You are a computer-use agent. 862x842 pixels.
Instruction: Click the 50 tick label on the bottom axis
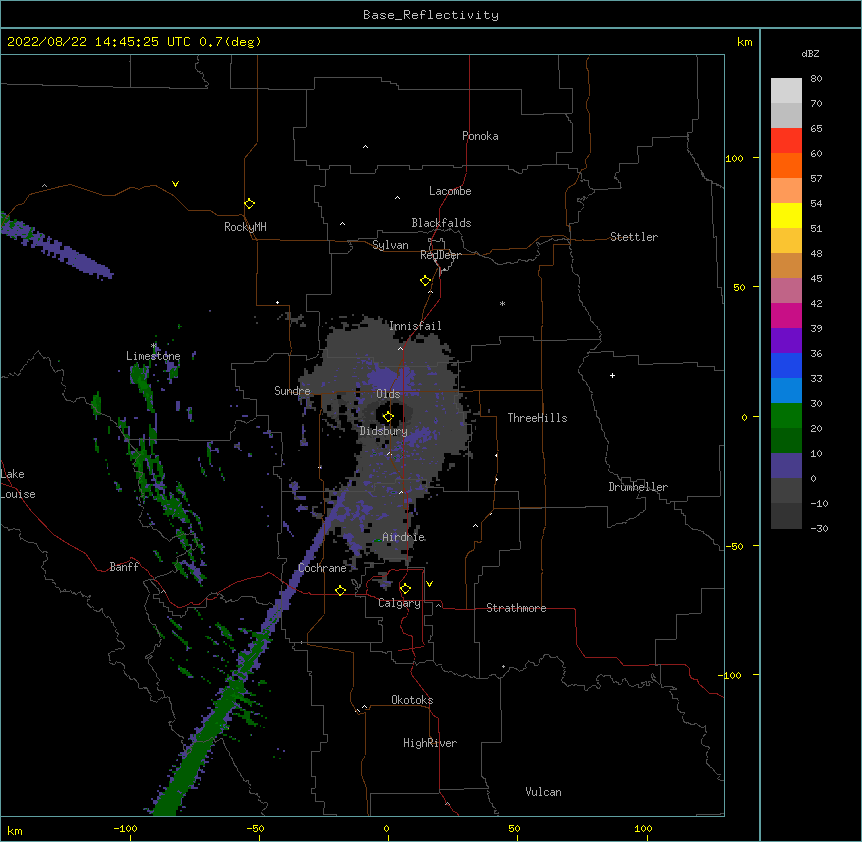[514, 828]
